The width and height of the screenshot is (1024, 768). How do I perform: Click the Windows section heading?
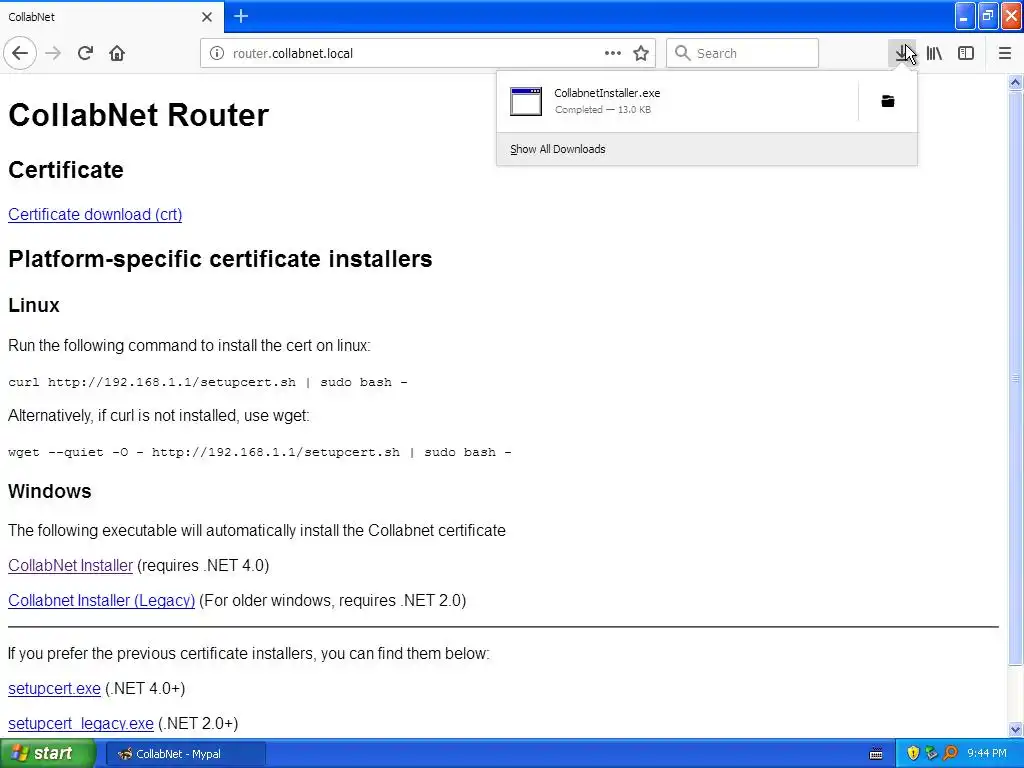pyautogui.click(x=50, y=491)
